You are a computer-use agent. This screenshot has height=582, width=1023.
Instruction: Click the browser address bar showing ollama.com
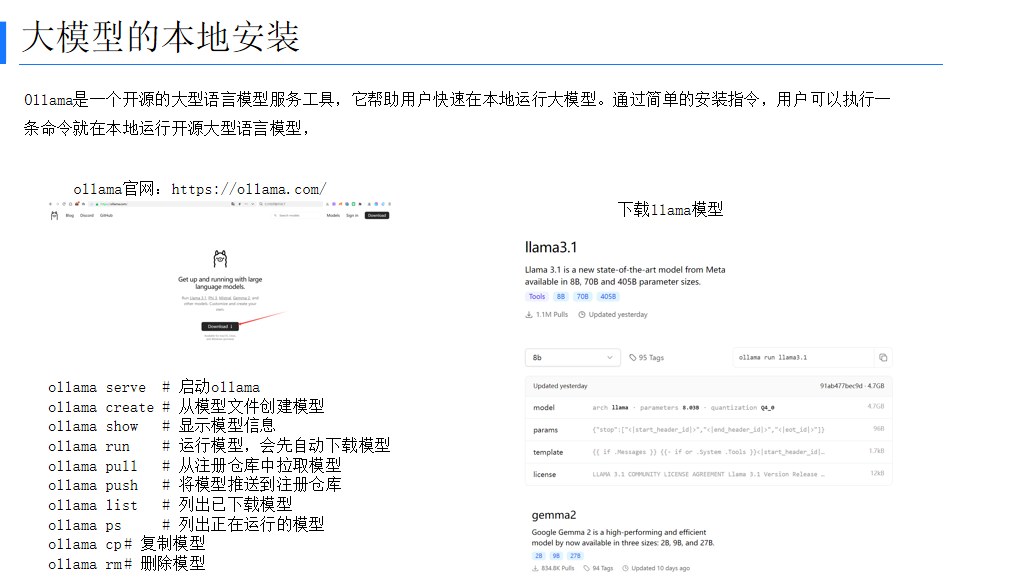(x=172, y=204)
